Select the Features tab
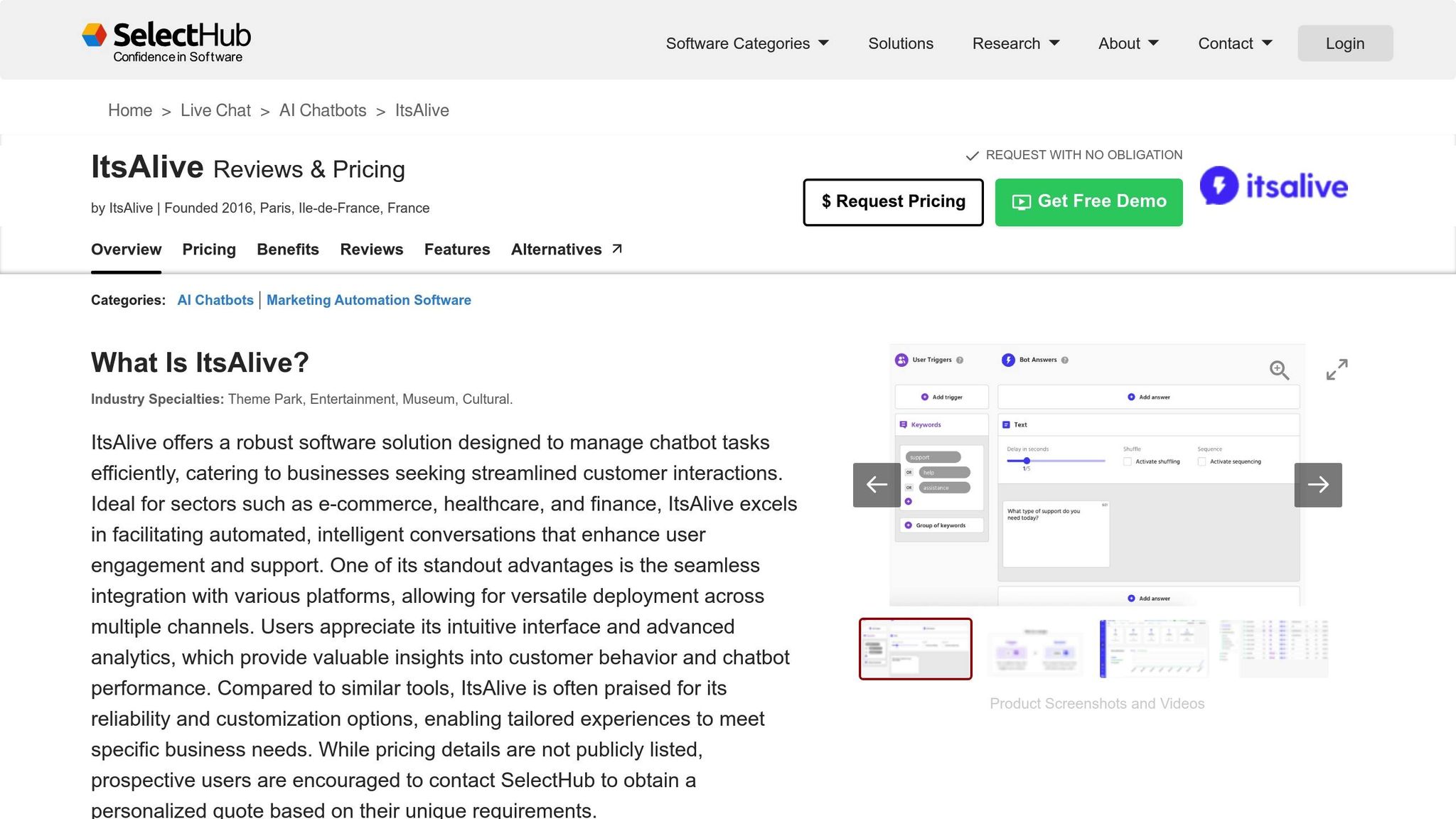Image resolution: width=1456 pixels, height=819 pixels. click(x=456, y=250)
